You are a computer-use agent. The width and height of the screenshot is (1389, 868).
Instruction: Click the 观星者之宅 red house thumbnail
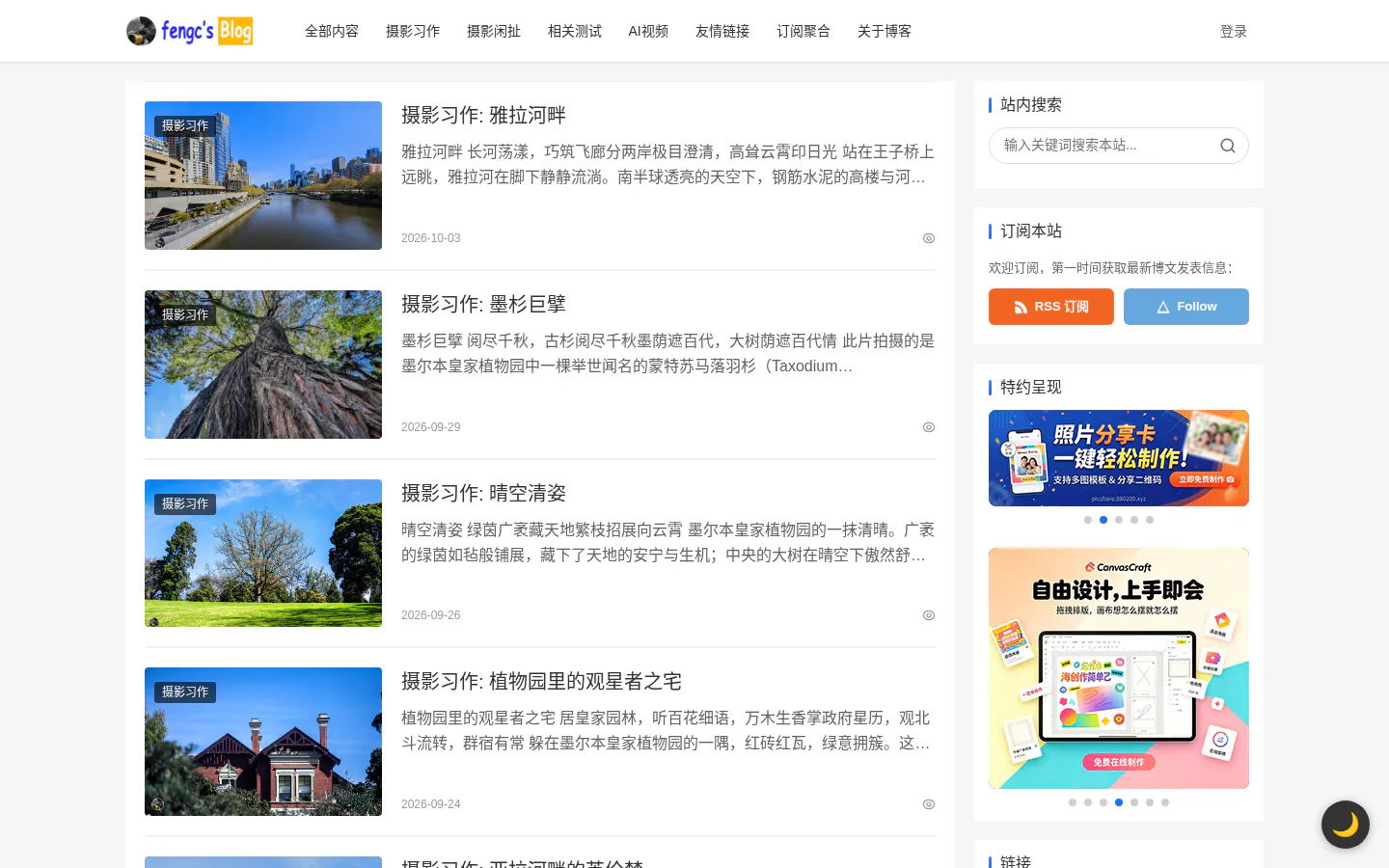[263, 742]
